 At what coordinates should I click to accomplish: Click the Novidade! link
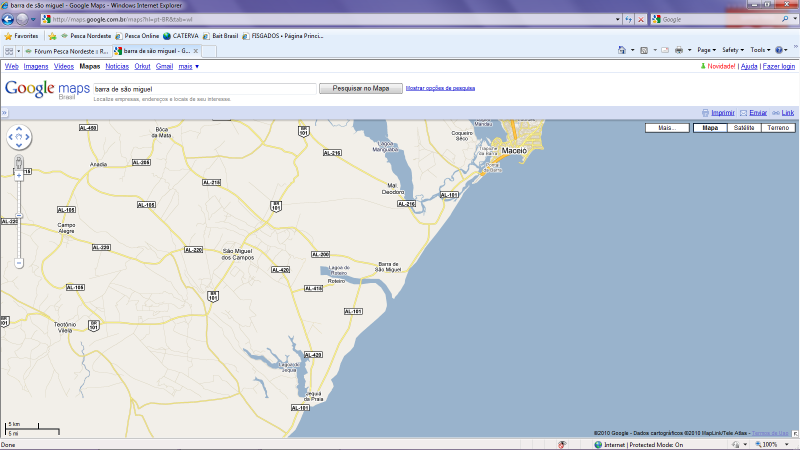tap(720, 66)
